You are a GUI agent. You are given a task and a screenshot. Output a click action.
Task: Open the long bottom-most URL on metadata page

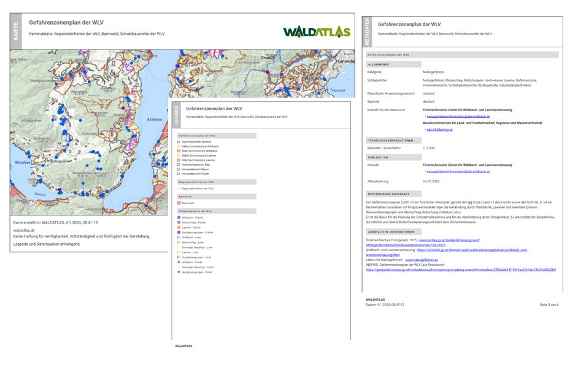(x=461, y=270)
